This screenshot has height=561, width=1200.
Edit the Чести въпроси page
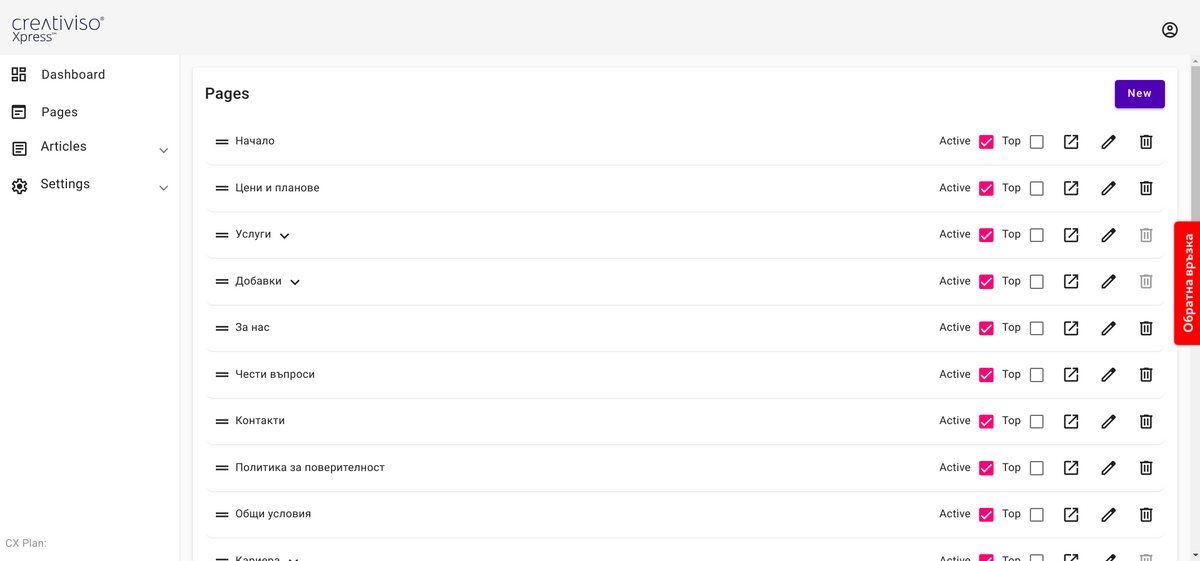click(x=1108, y=375)
